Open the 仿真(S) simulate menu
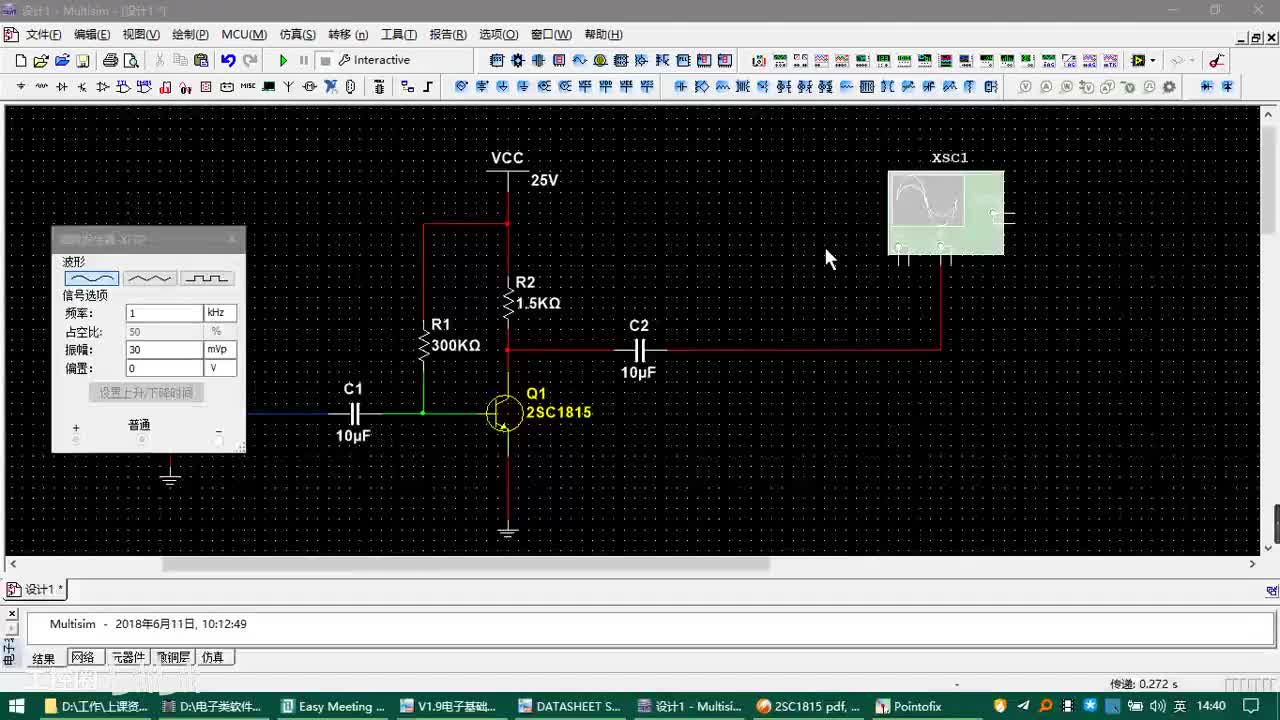The width and height of the screenshot is (1280, 720). (x=297, y=35)
